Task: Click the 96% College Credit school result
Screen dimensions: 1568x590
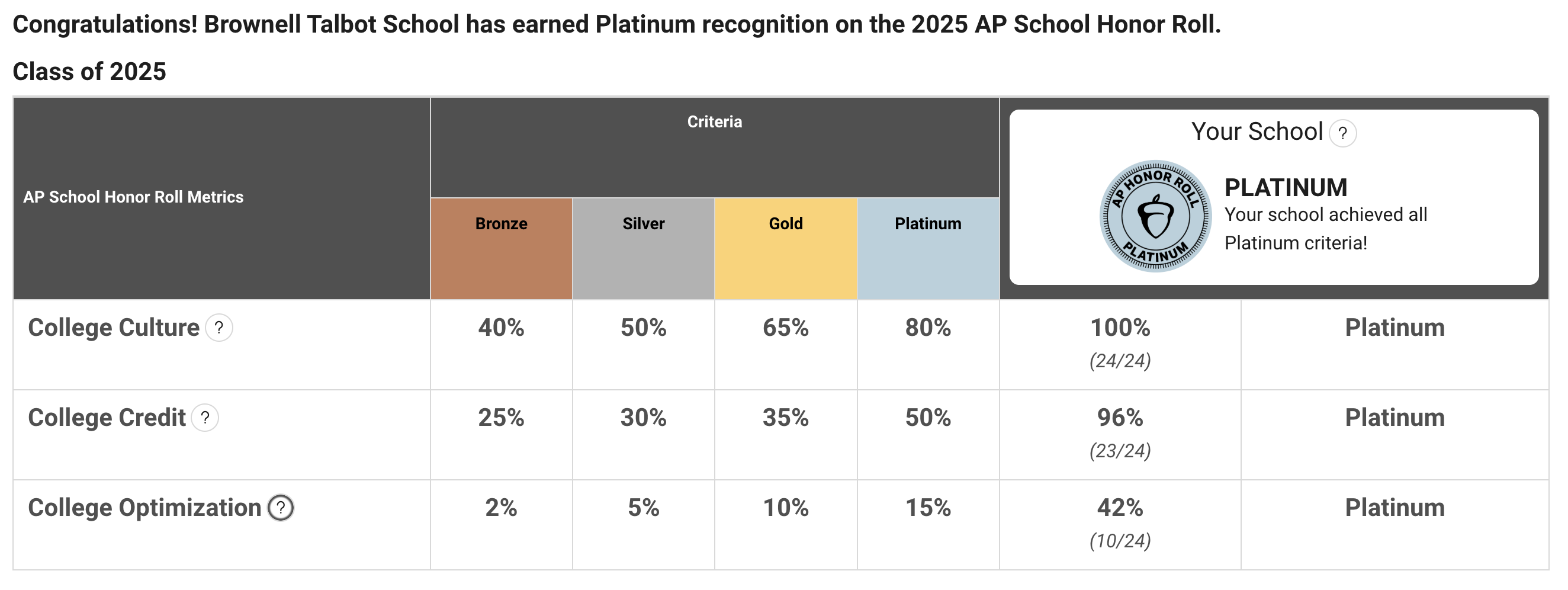Action: (x=1120, y=418)
